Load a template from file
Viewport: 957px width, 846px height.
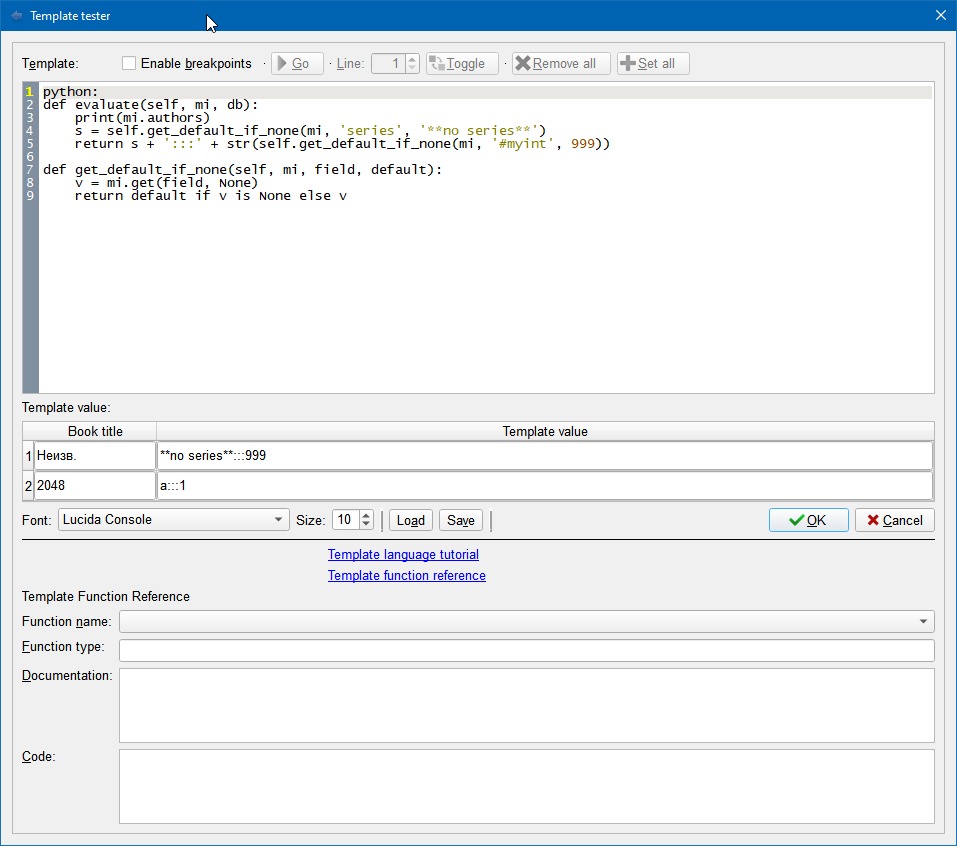tap(410, 520)
